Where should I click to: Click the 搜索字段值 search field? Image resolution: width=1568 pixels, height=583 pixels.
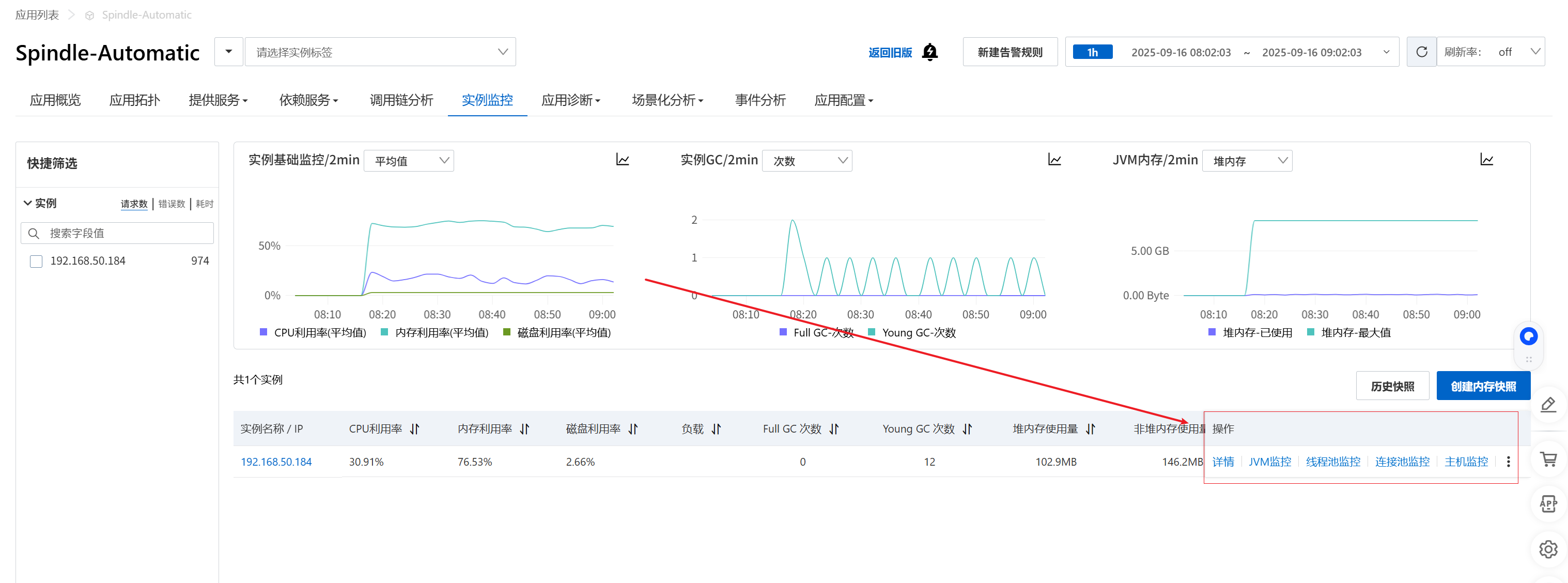click(125, 233)
